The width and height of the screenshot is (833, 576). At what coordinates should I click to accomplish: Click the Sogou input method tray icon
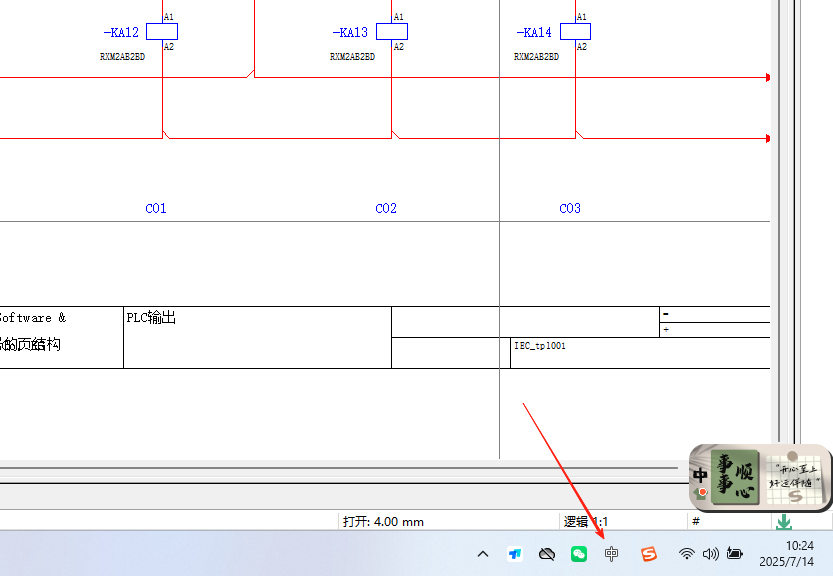(x=649, y=554)
